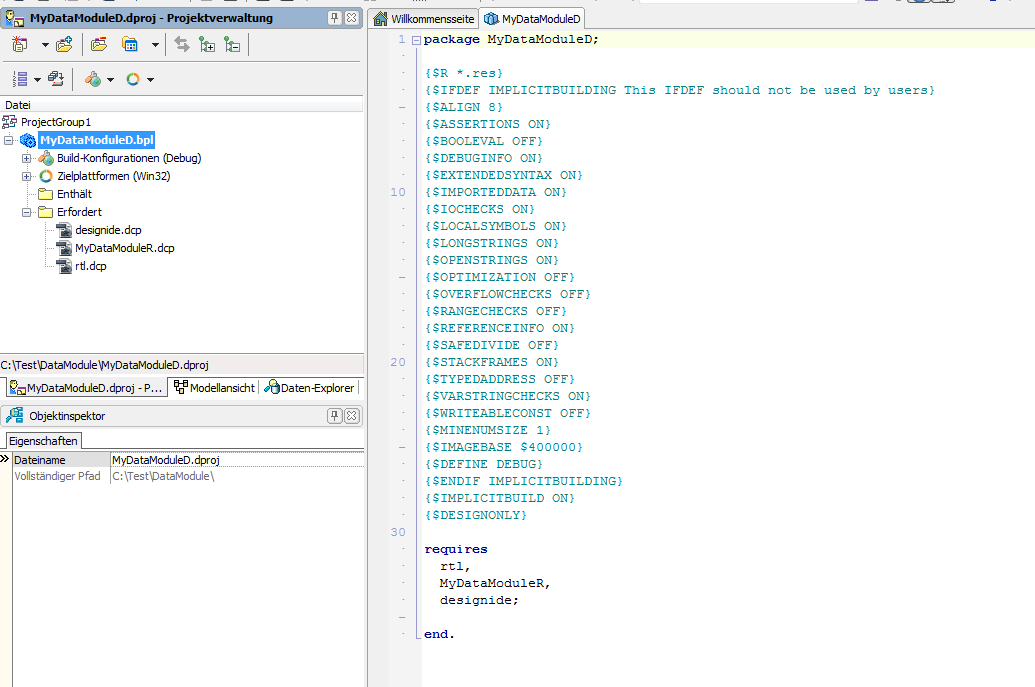This screenshot has width=1035, height=687.
Task: Click the Datei column header
Action: tap(182, 105)
